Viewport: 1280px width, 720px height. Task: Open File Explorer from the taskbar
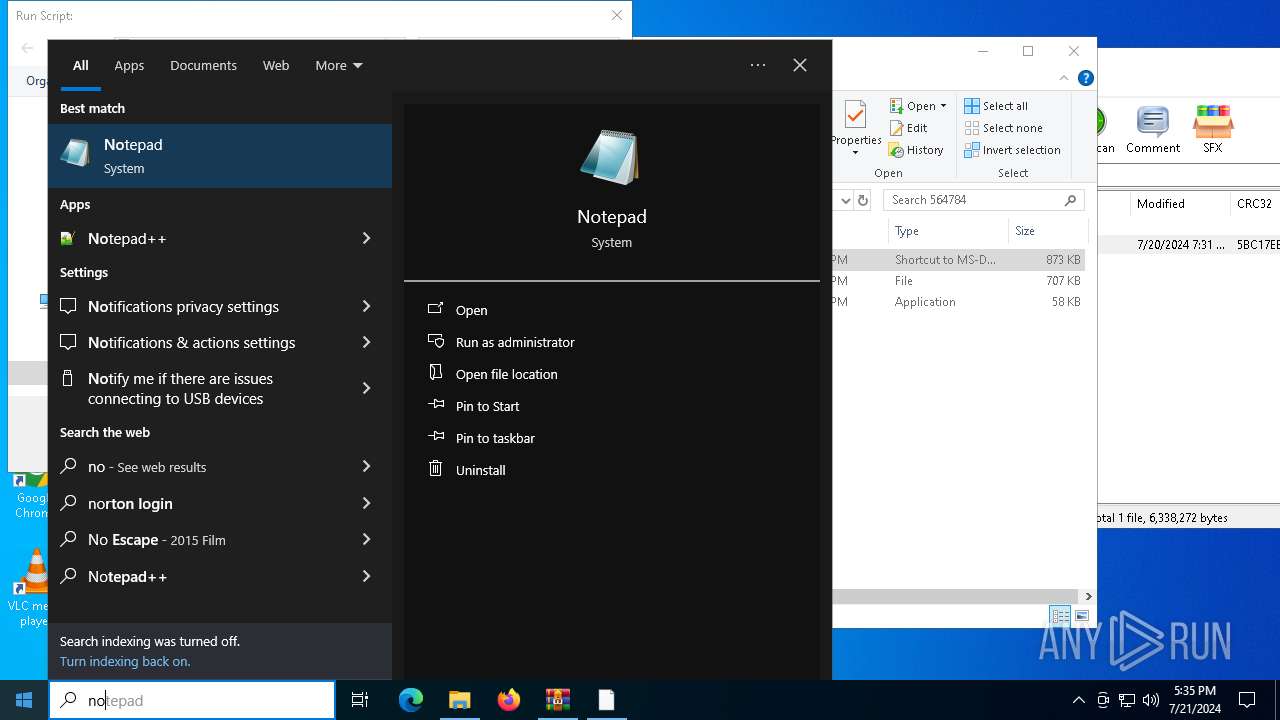(460, 700)
